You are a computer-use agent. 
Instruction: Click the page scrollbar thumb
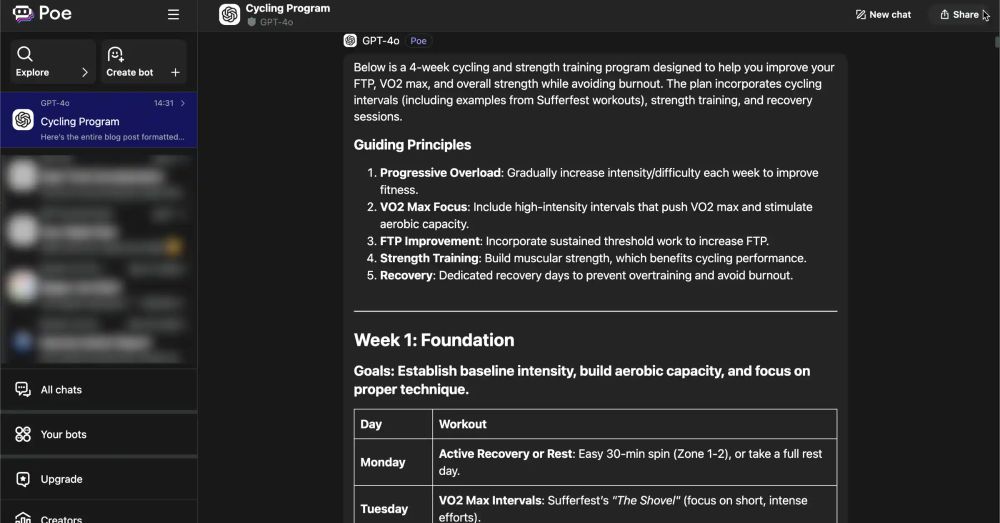[997, 41]
